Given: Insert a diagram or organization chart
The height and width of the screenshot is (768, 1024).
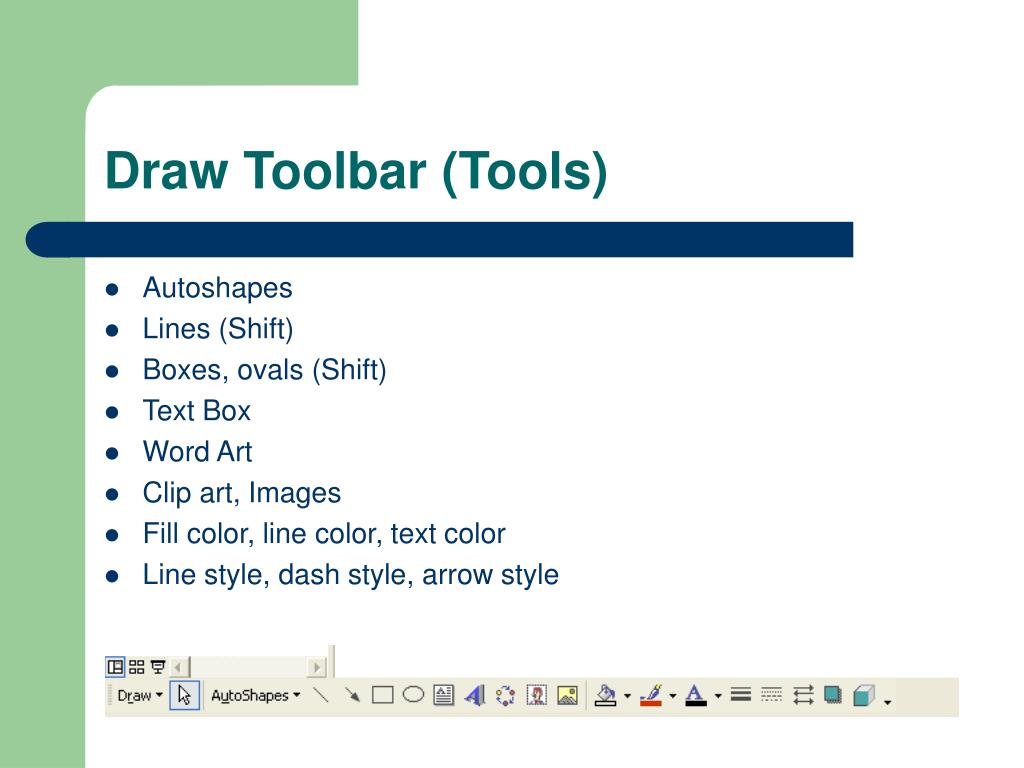Looking at the screenshot, I should (505, 696).
